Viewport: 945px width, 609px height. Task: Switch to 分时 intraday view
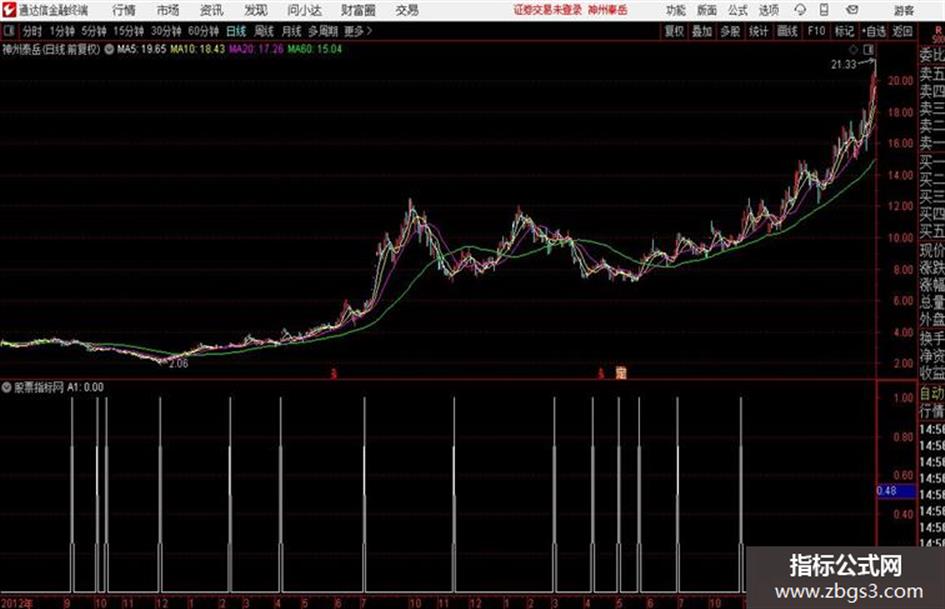[33, 31]
